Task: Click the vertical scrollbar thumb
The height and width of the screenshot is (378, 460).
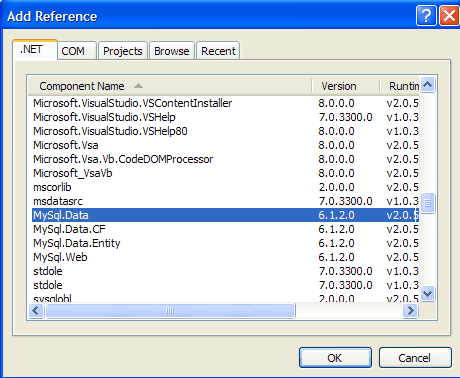Action: [427, 203]
